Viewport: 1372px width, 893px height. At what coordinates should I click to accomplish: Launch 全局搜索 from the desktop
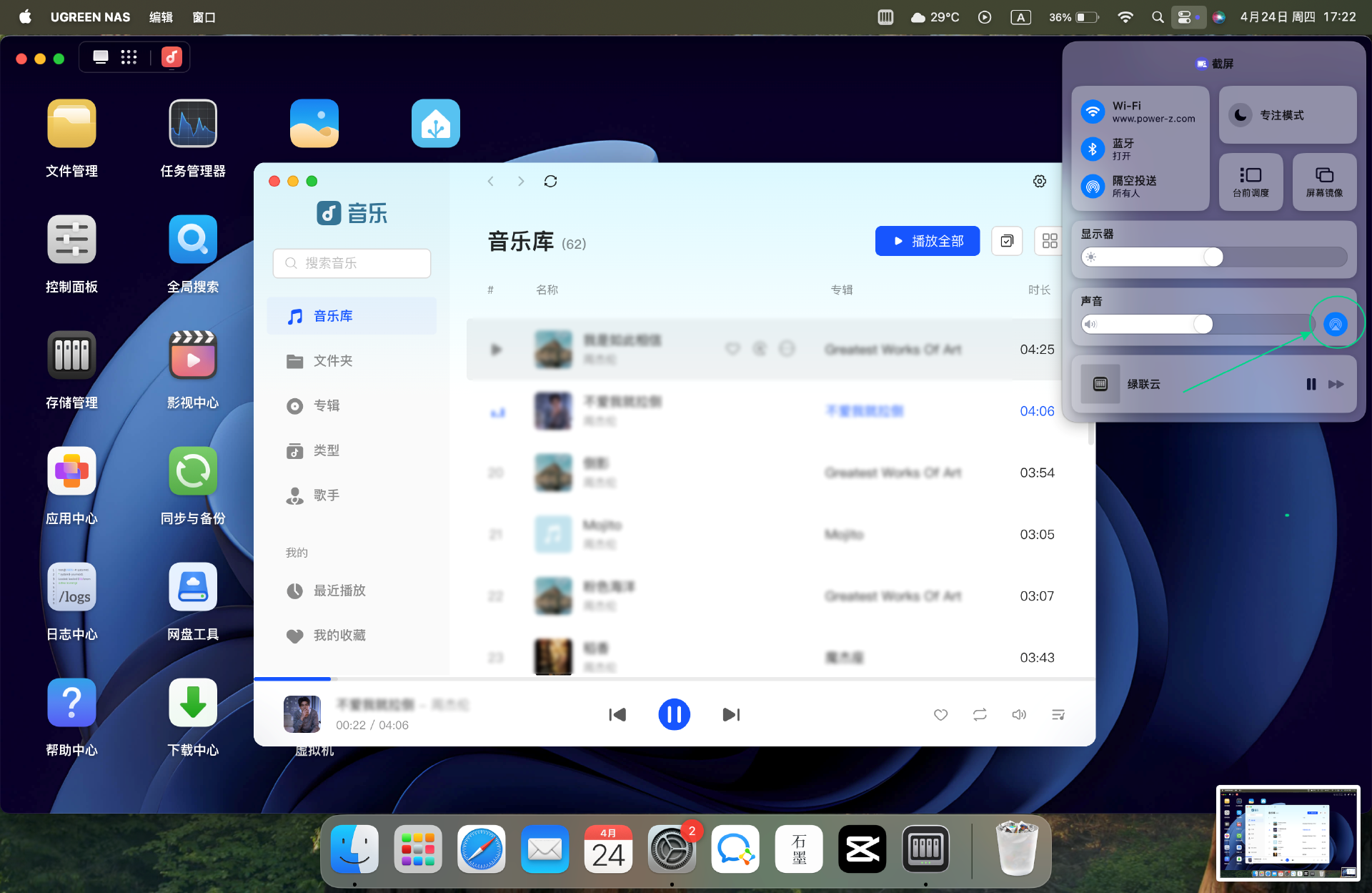193,240
